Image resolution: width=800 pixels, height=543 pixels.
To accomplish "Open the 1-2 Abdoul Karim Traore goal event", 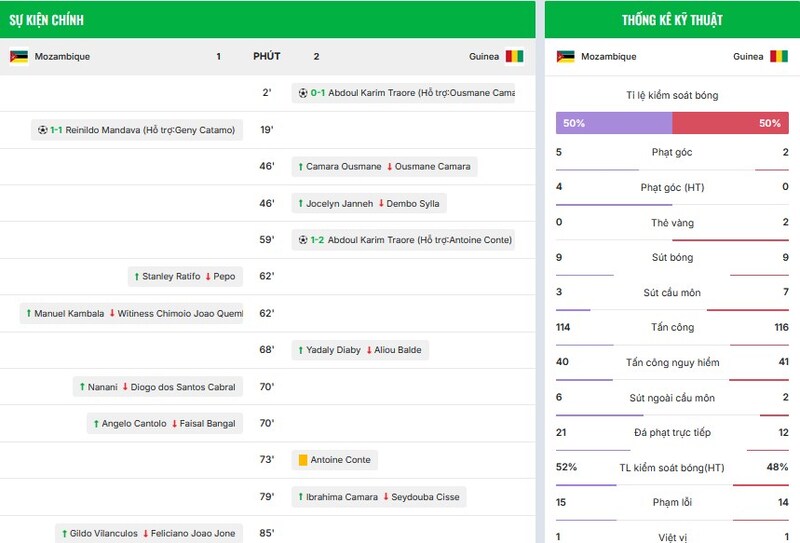I will pos(405,240).
